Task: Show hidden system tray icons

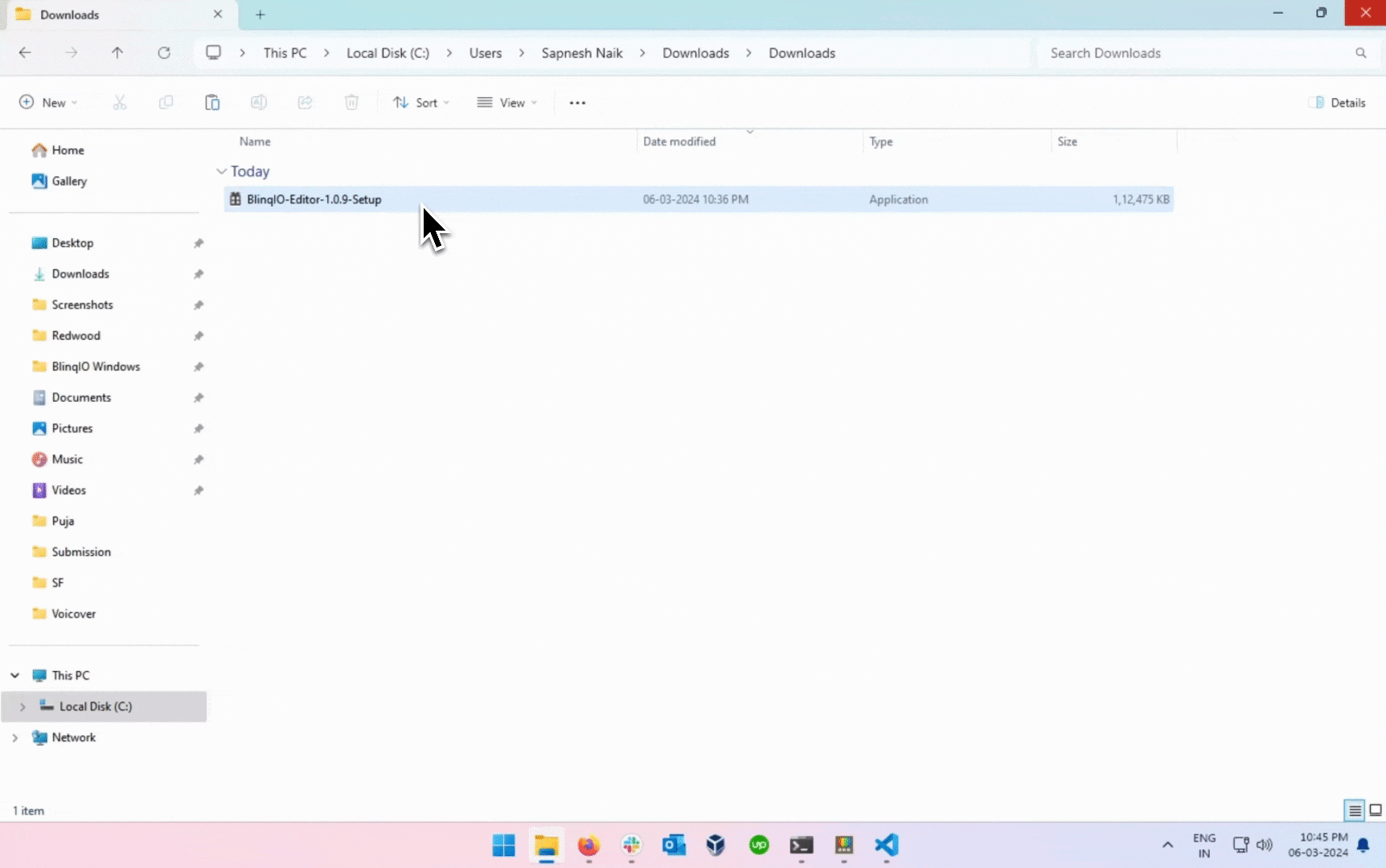Action: coord(1167,845)
